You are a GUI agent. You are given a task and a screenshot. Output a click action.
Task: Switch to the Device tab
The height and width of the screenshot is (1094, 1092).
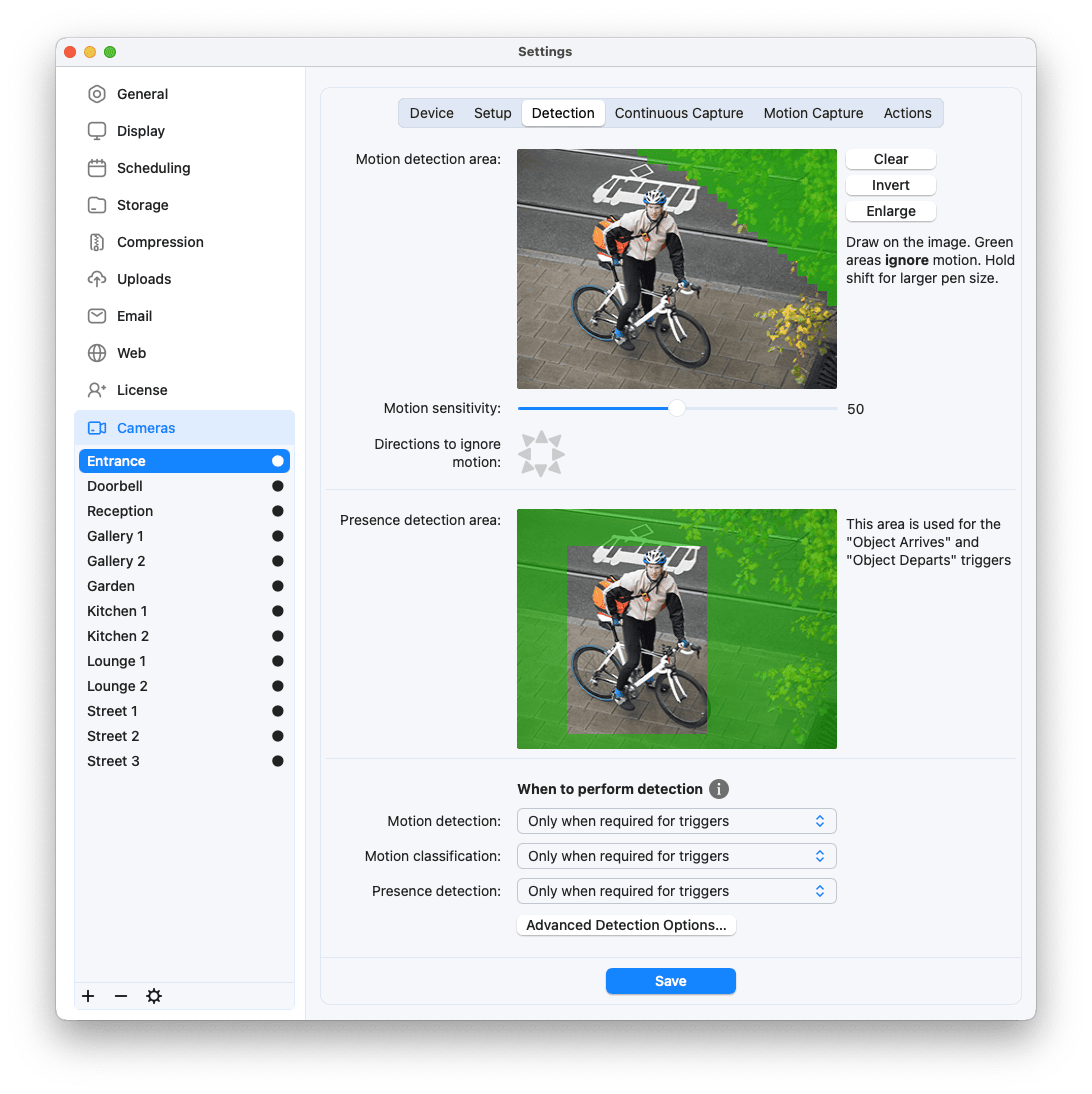[431, 113]
